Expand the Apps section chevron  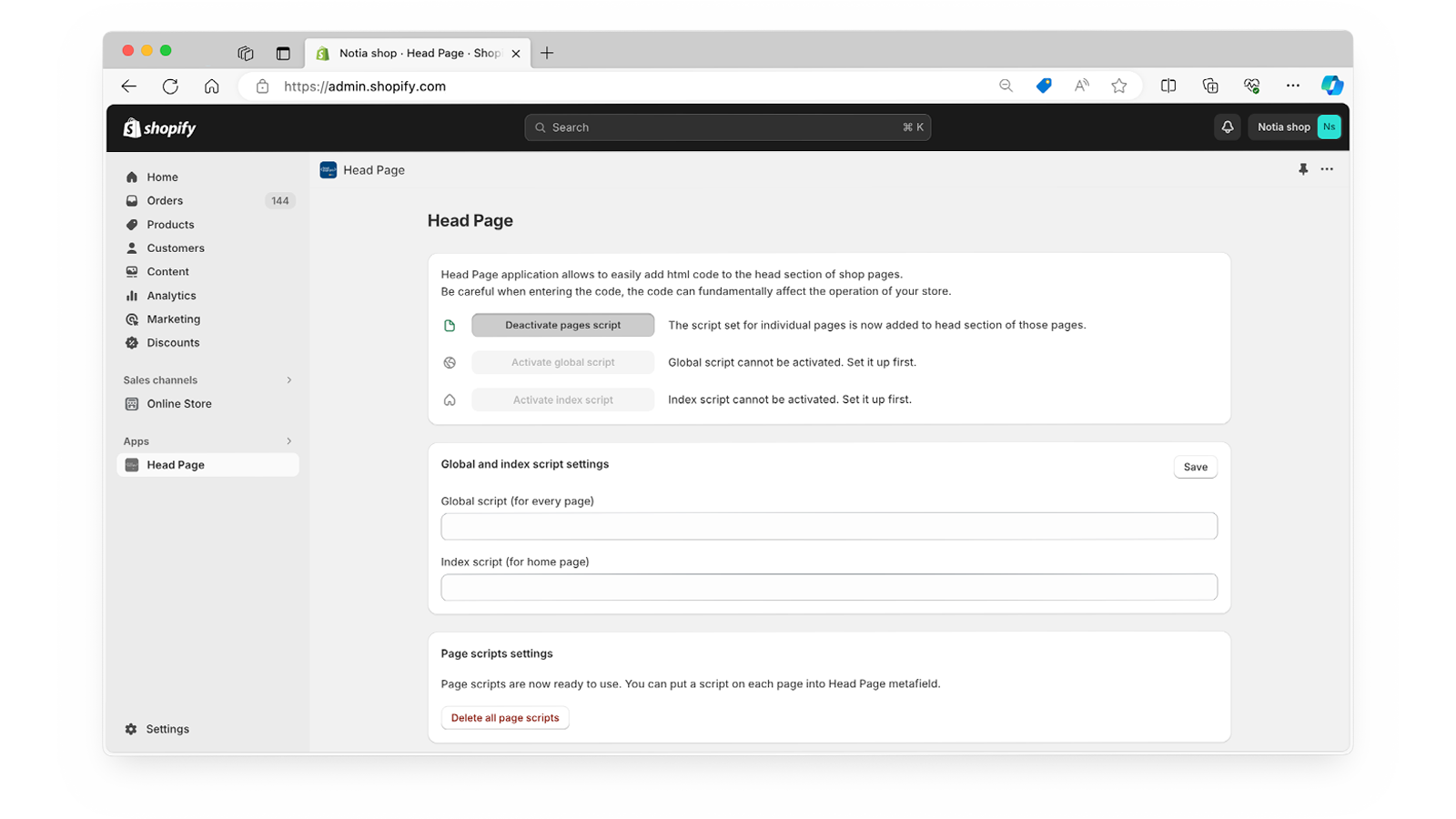coord(289,441)
